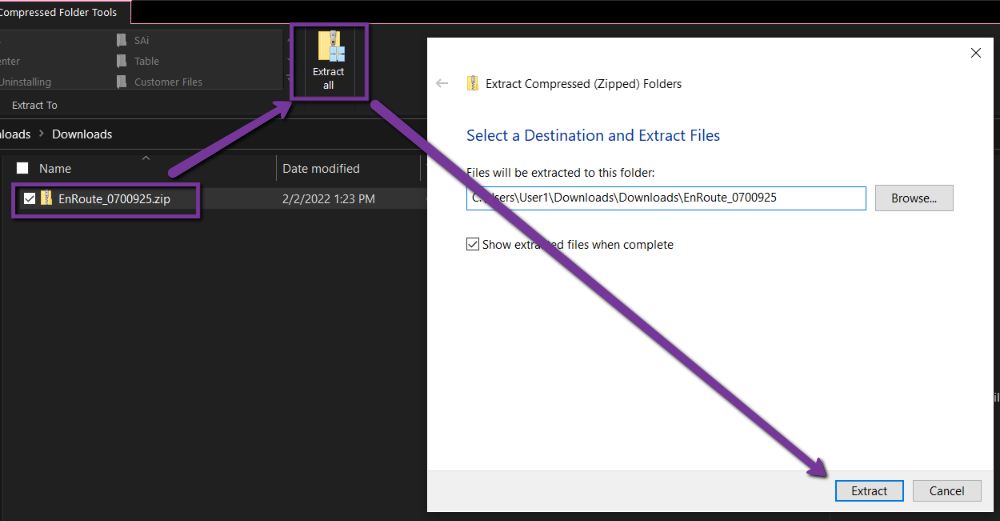
Task: Click the zip icon beside EnRoute_0700925.zip
Action: tap(47, 198)
